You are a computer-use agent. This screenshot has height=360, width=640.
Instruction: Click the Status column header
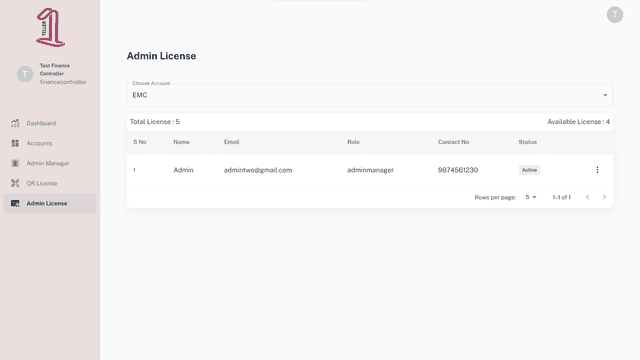(528, 142)
